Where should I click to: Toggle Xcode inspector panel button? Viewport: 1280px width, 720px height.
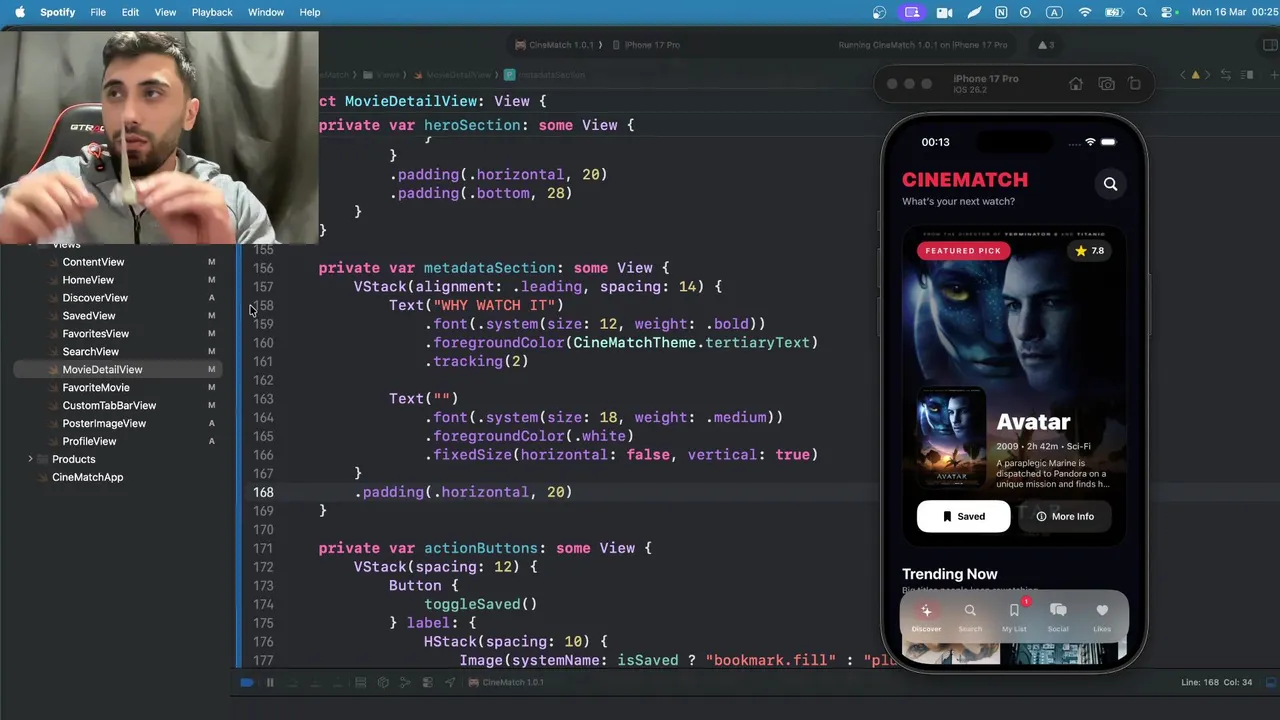1270,45
